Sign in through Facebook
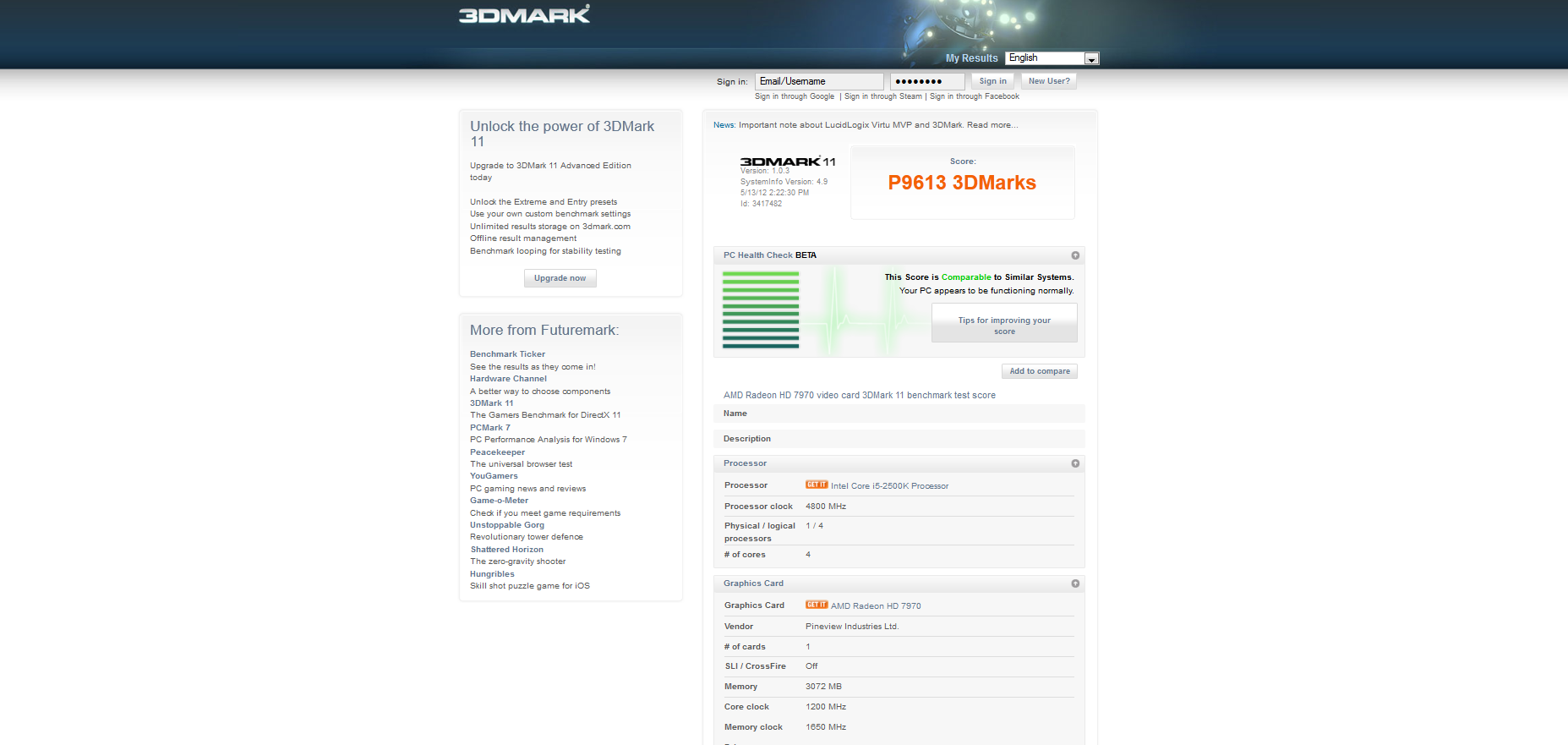Viewport: 1568px width, 745px height. click(x=975, y=96)
